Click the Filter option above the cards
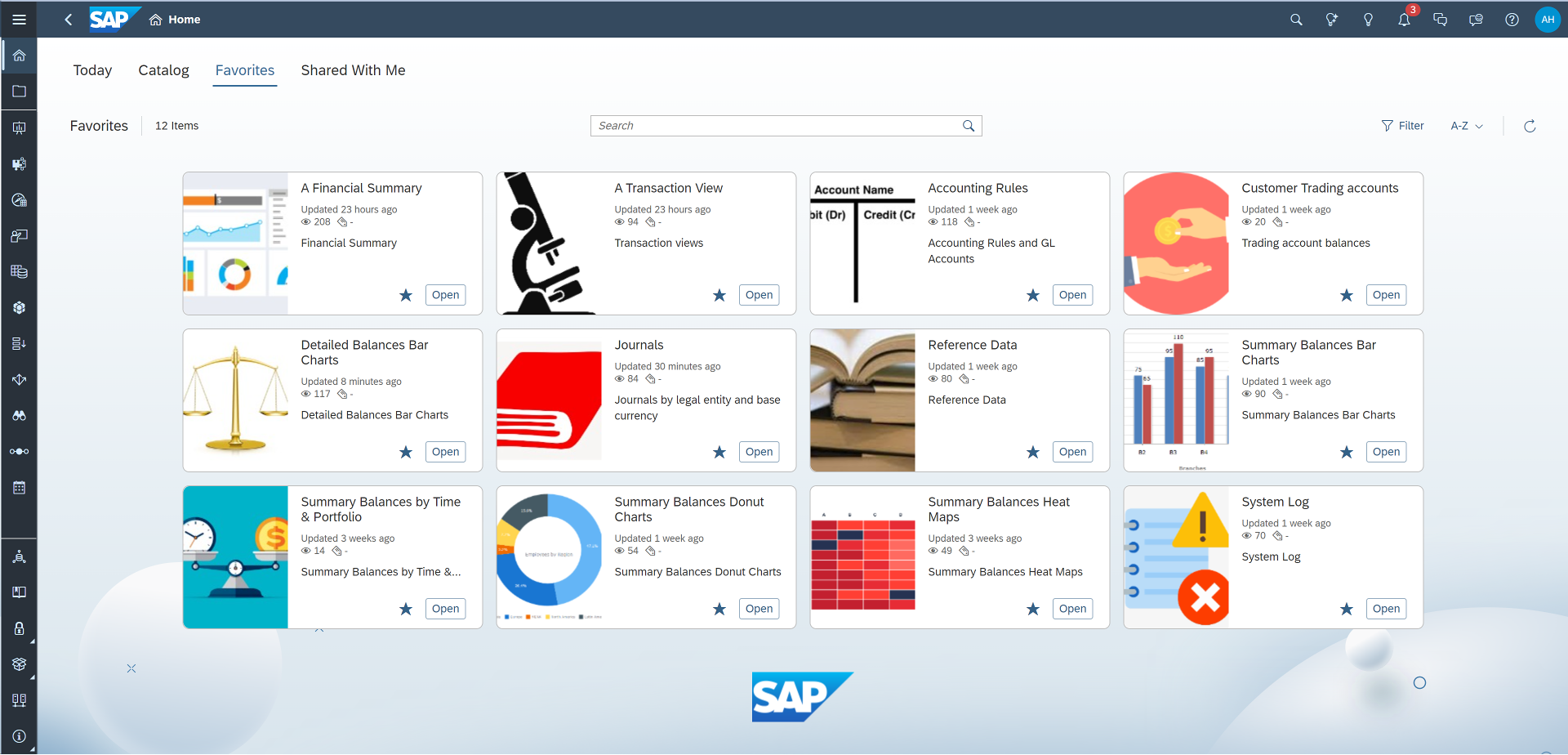 1403,126
